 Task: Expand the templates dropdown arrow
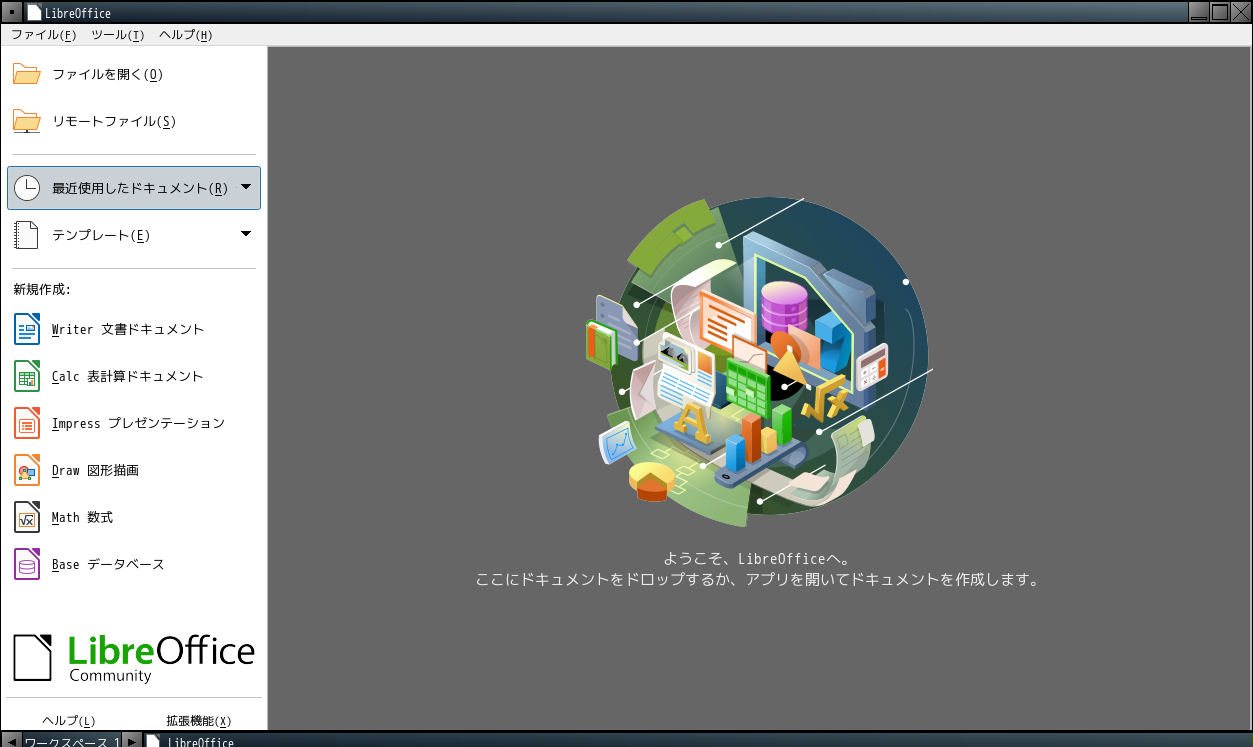(246, 234)
